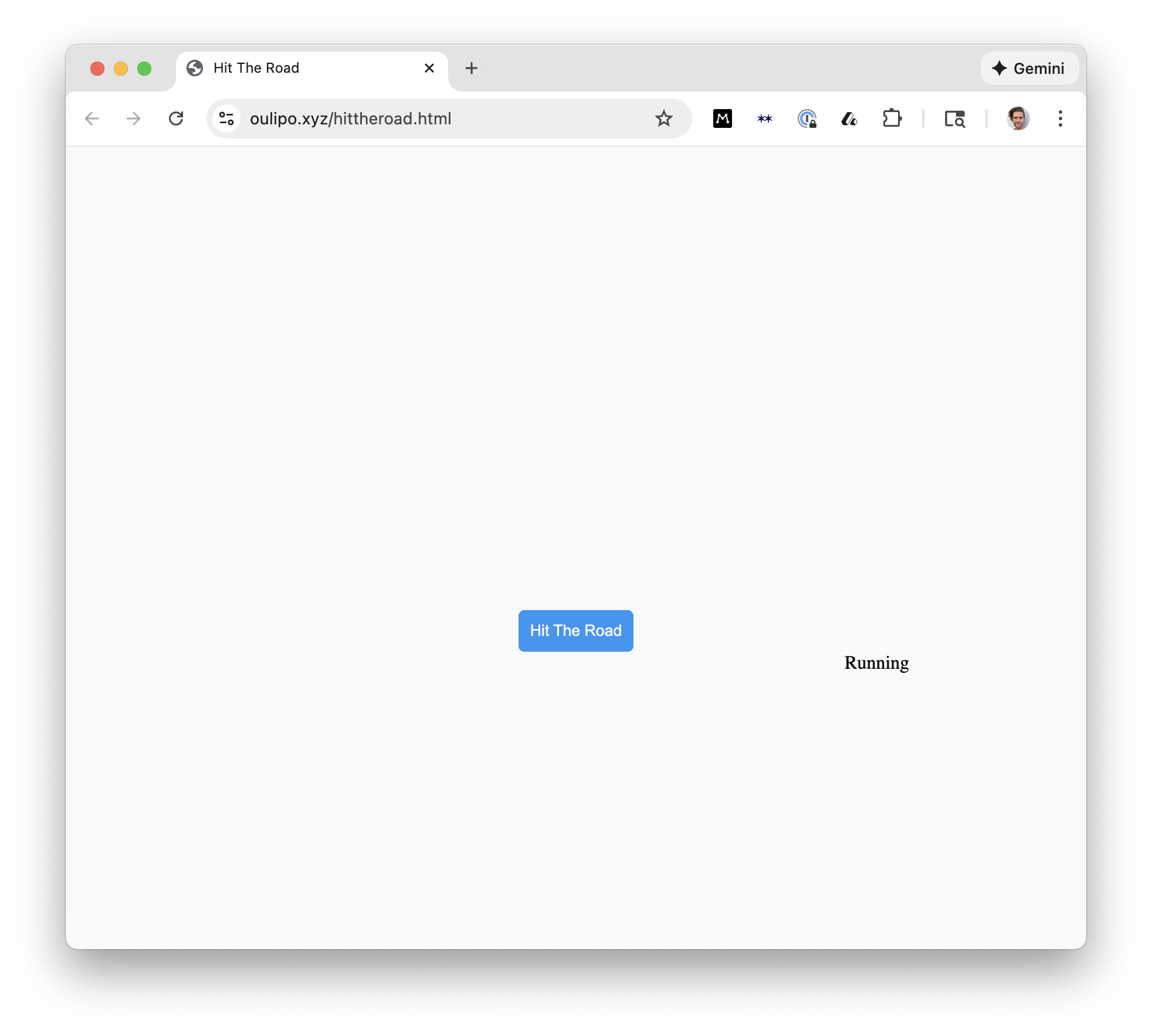
Task: Open the Chrome profile avatar
Action: [1018, 119]
